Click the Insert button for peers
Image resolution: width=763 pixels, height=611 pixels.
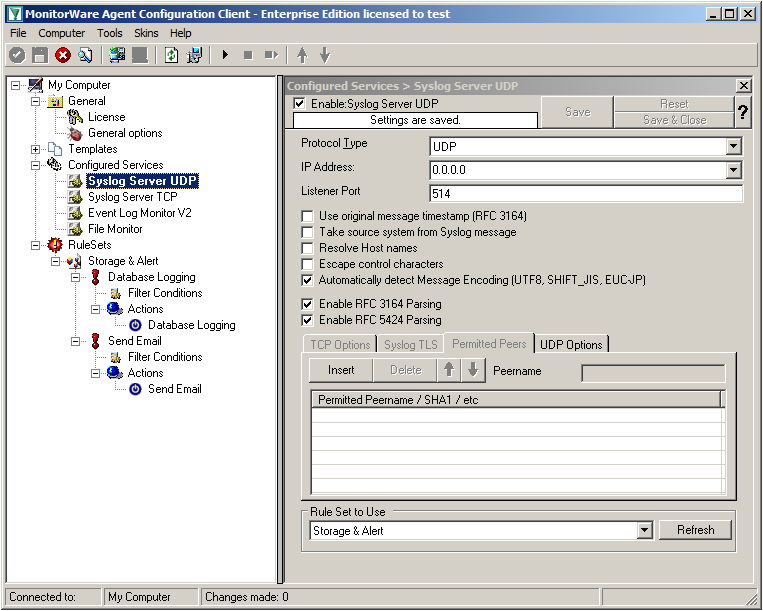click(x=341, y=370)
